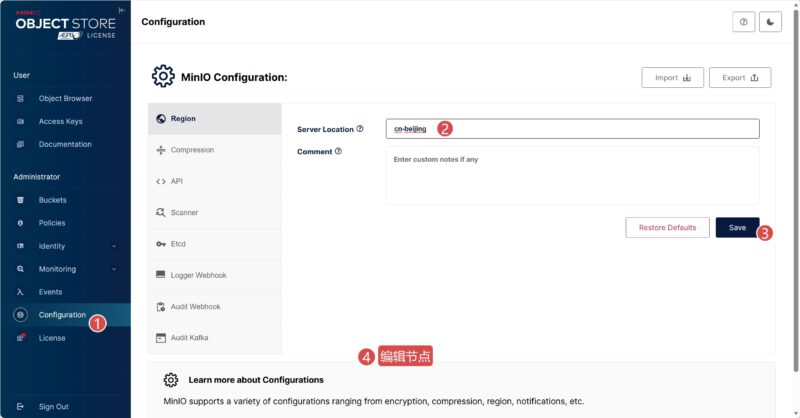Open help via the question mark button
This screenshot has width=800, height=418.
click(743, 22)
